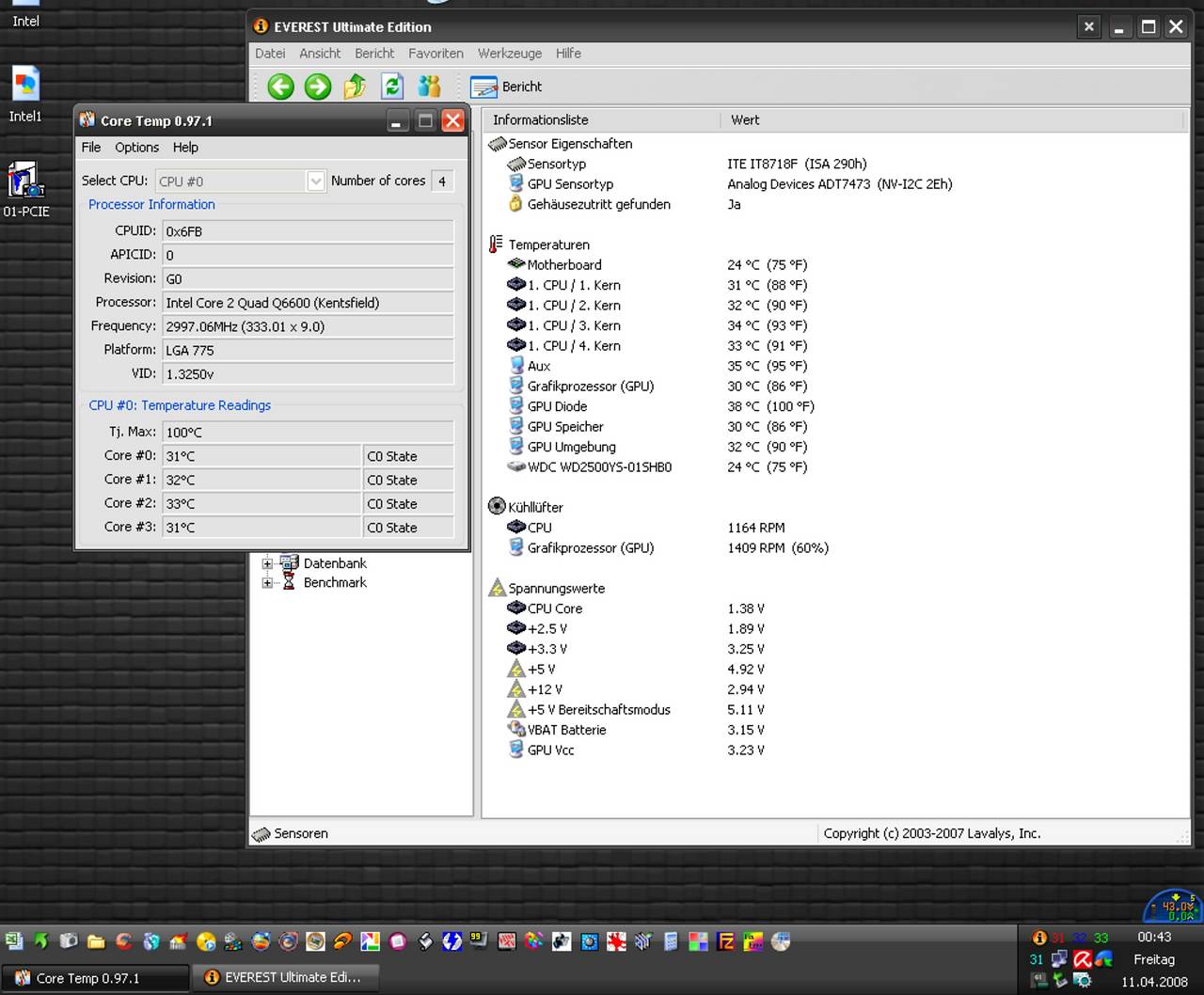
Task: Launch the Excel quick launch icon
Action: (13, 941)
